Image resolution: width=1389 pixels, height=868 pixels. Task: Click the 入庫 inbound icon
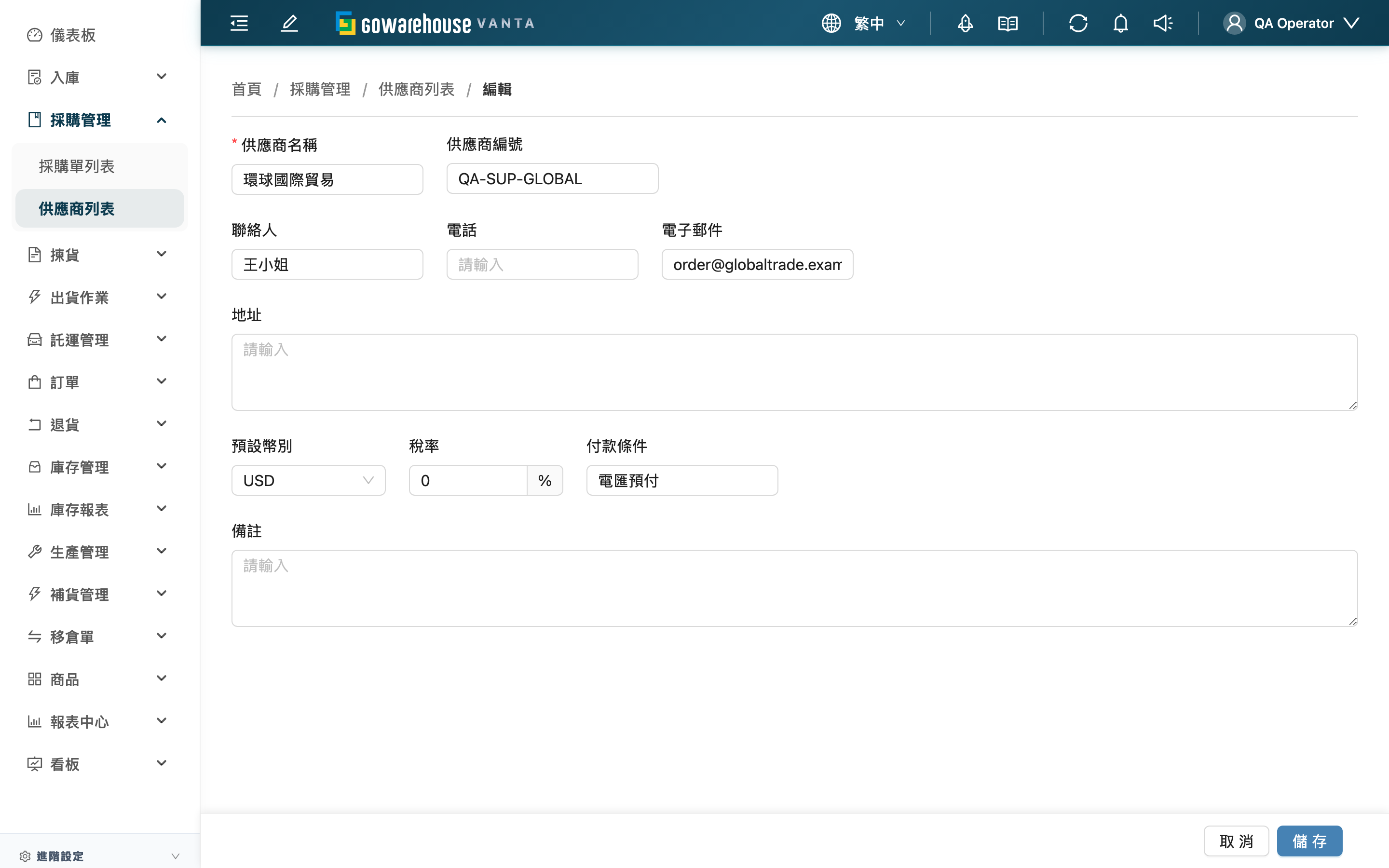34,77
